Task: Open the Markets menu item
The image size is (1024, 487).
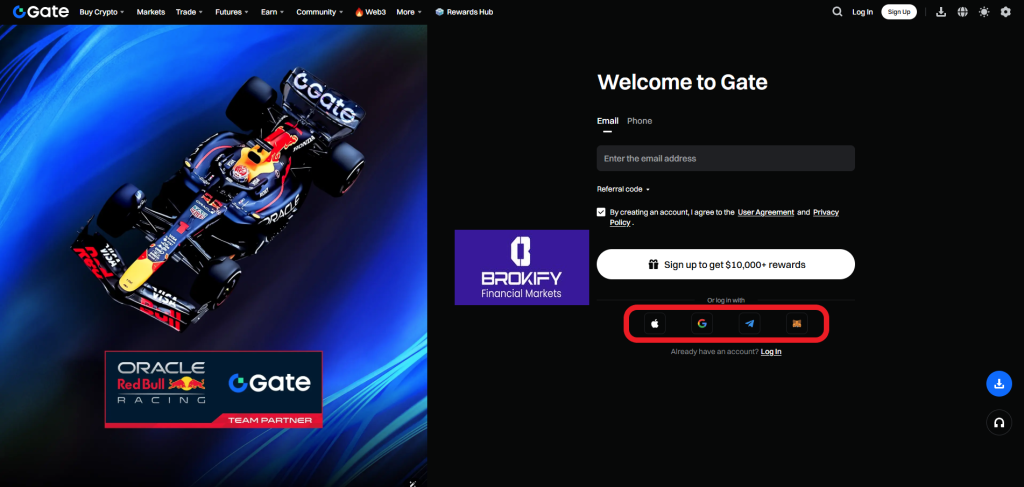Action: pyautogui.click(x=151, y=12)
